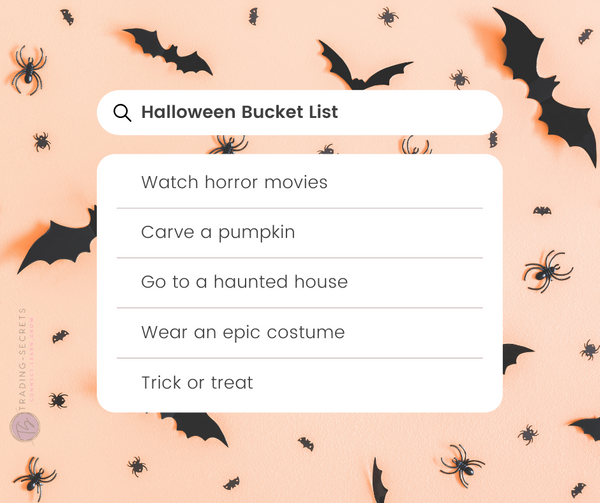The width and height of the screenshot is (600, 503).
Task: Click the spider legs above the list's right corner
Action: pos(416,145)
